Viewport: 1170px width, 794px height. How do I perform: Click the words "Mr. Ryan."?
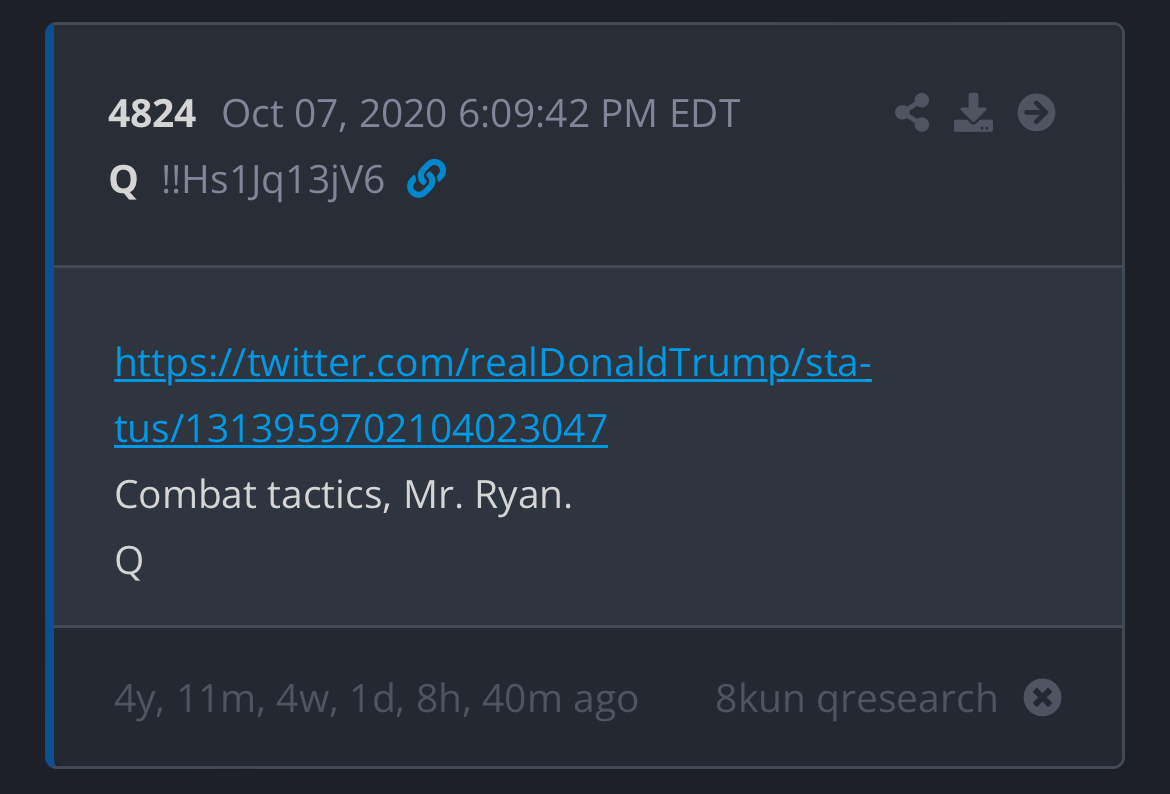click(x=488, y=495)
